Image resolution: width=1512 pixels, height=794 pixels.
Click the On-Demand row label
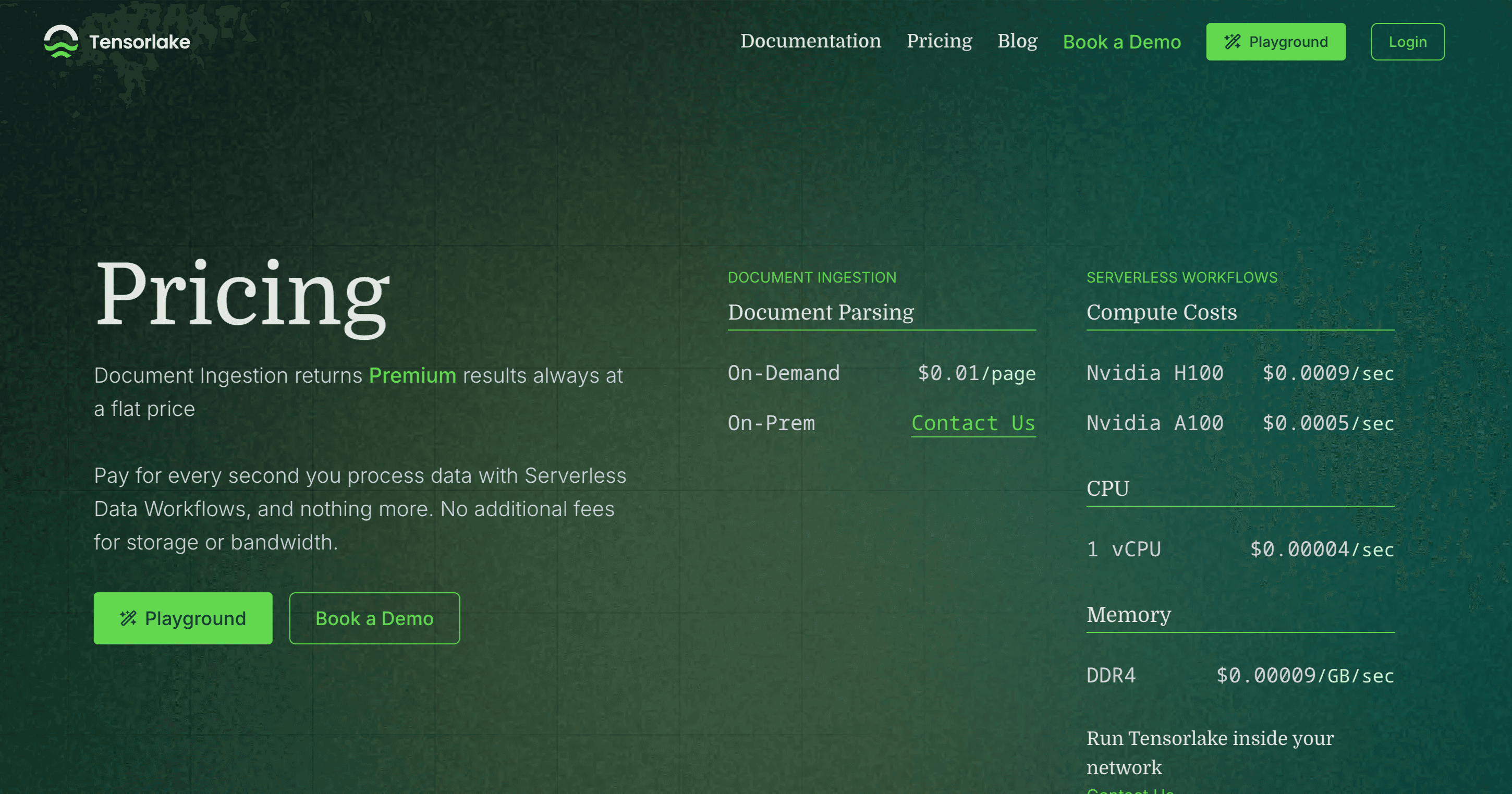pos(784,373)
